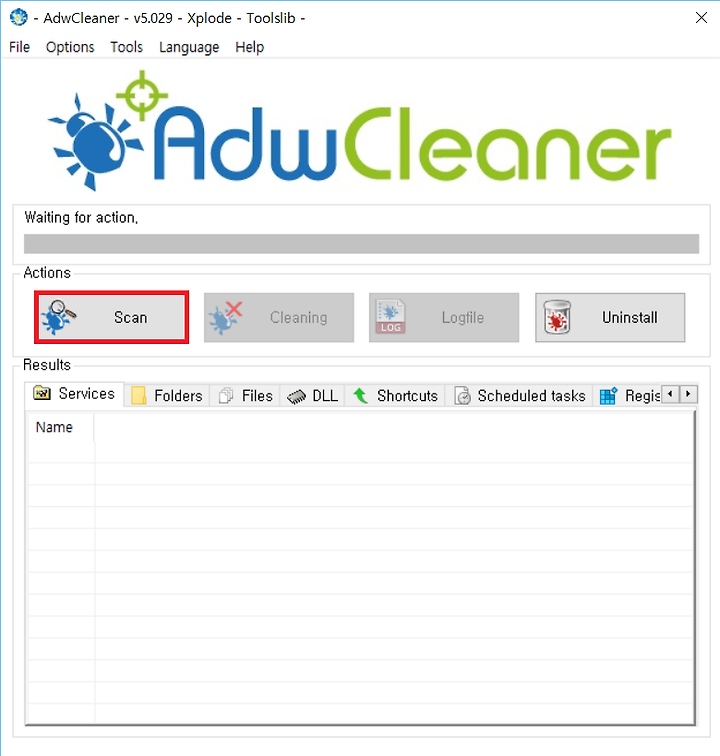Click the Uninstall trash can icon
This screenshot has height=756, width=720.
[x=557, y=317]
